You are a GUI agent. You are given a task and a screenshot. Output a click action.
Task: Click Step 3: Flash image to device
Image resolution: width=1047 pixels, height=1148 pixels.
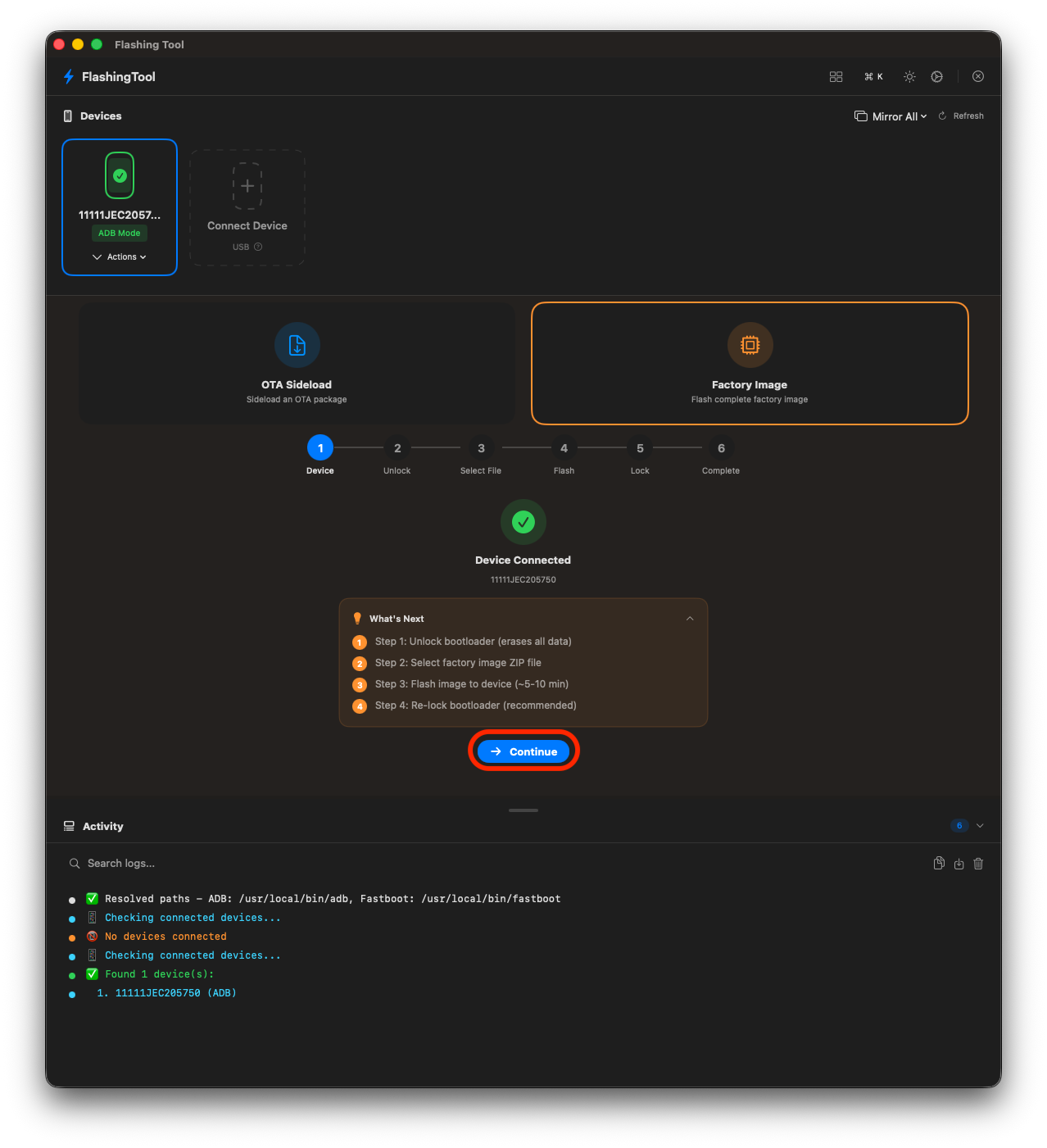[x=472, y=684]
